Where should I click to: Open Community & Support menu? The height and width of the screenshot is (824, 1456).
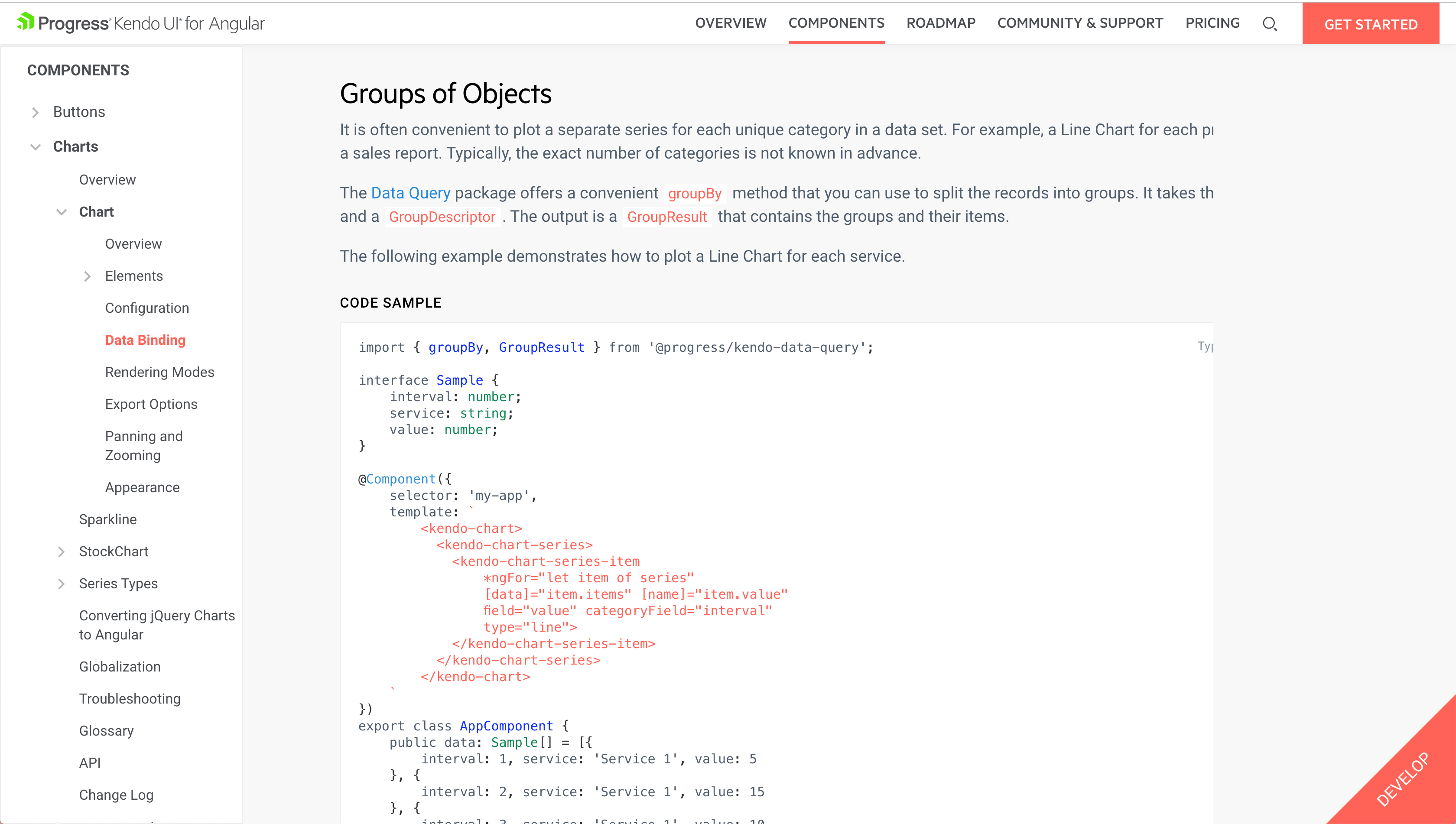pos(1080,23)
